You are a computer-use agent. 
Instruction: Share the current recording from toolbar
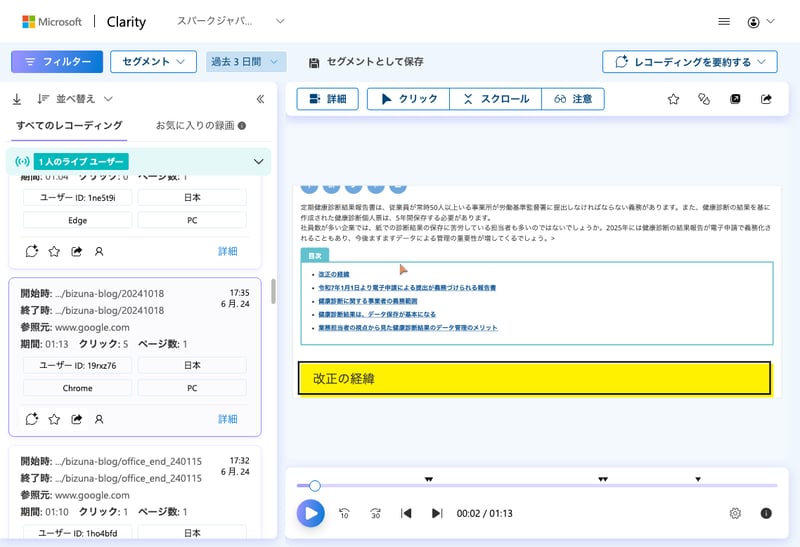[x=766, y=99]
